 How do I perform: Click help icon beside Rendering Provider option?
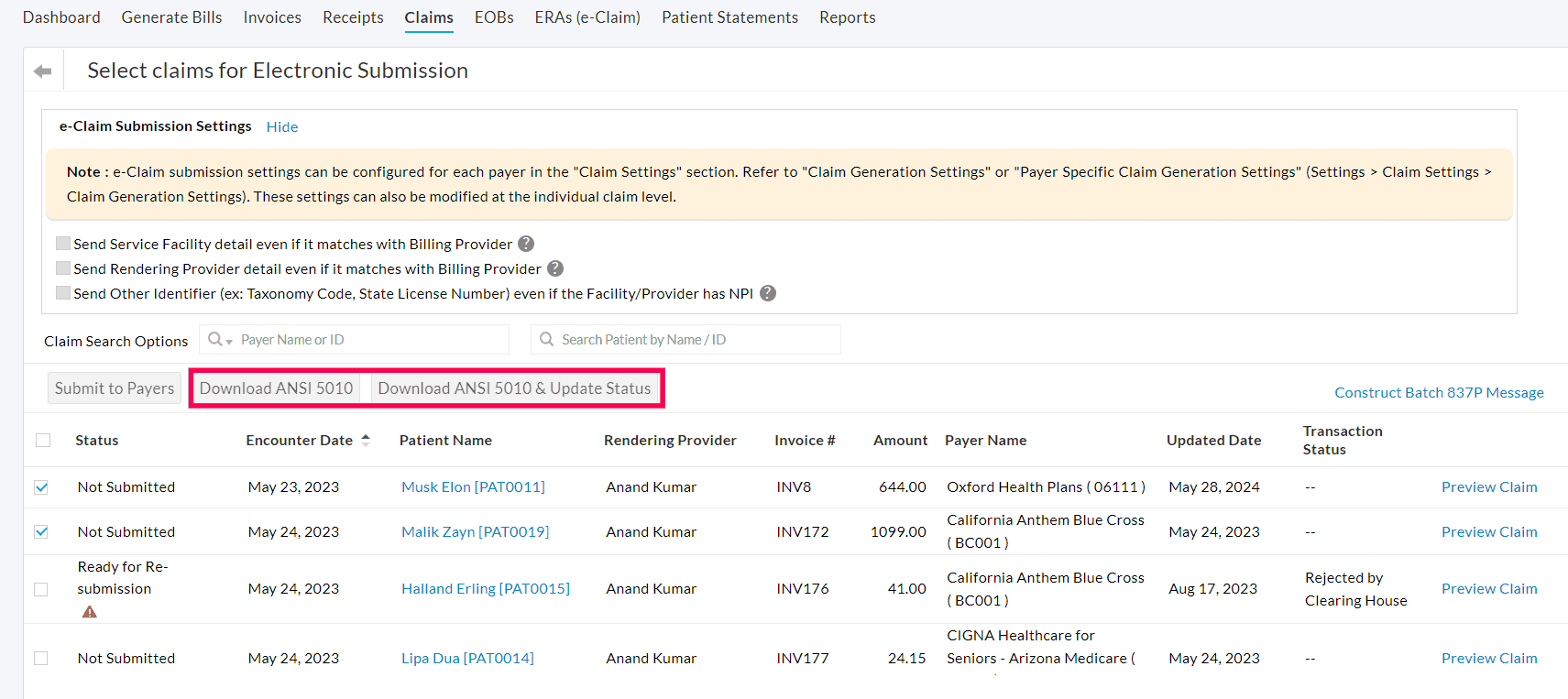coord(555,268)
